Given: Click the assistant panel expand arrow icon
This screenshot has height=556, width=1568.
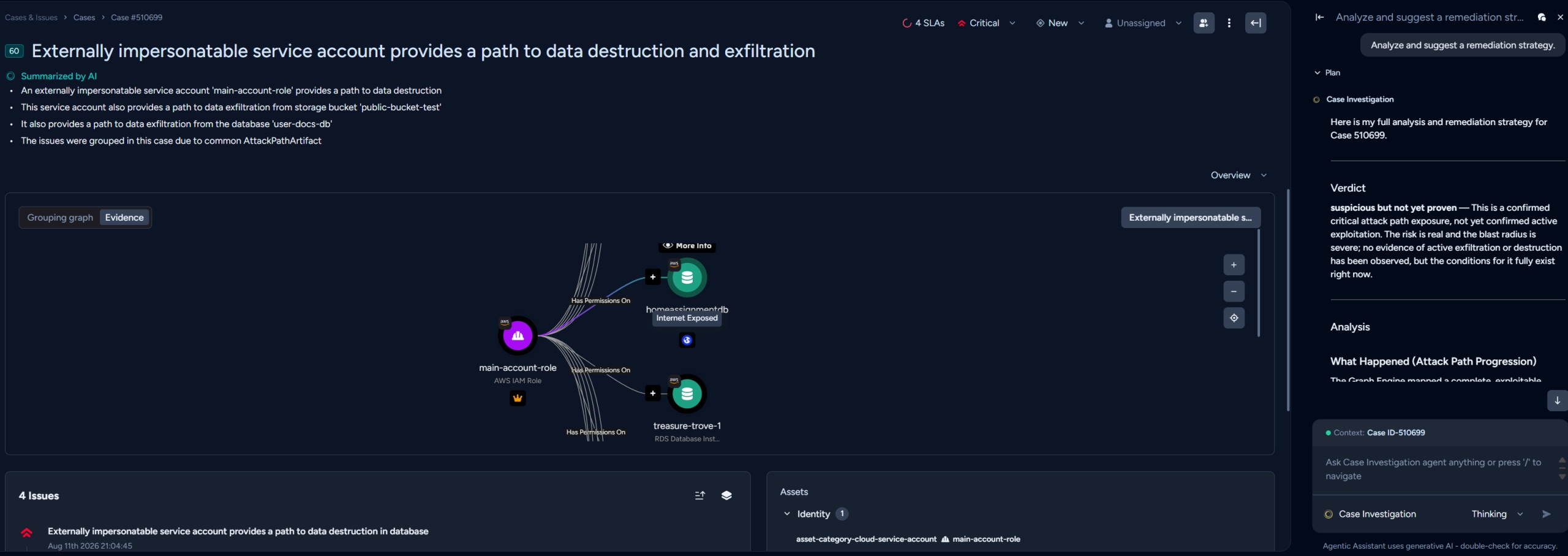Looking at the screenshot, I should pyautogui.click(x=1319, y=17).
